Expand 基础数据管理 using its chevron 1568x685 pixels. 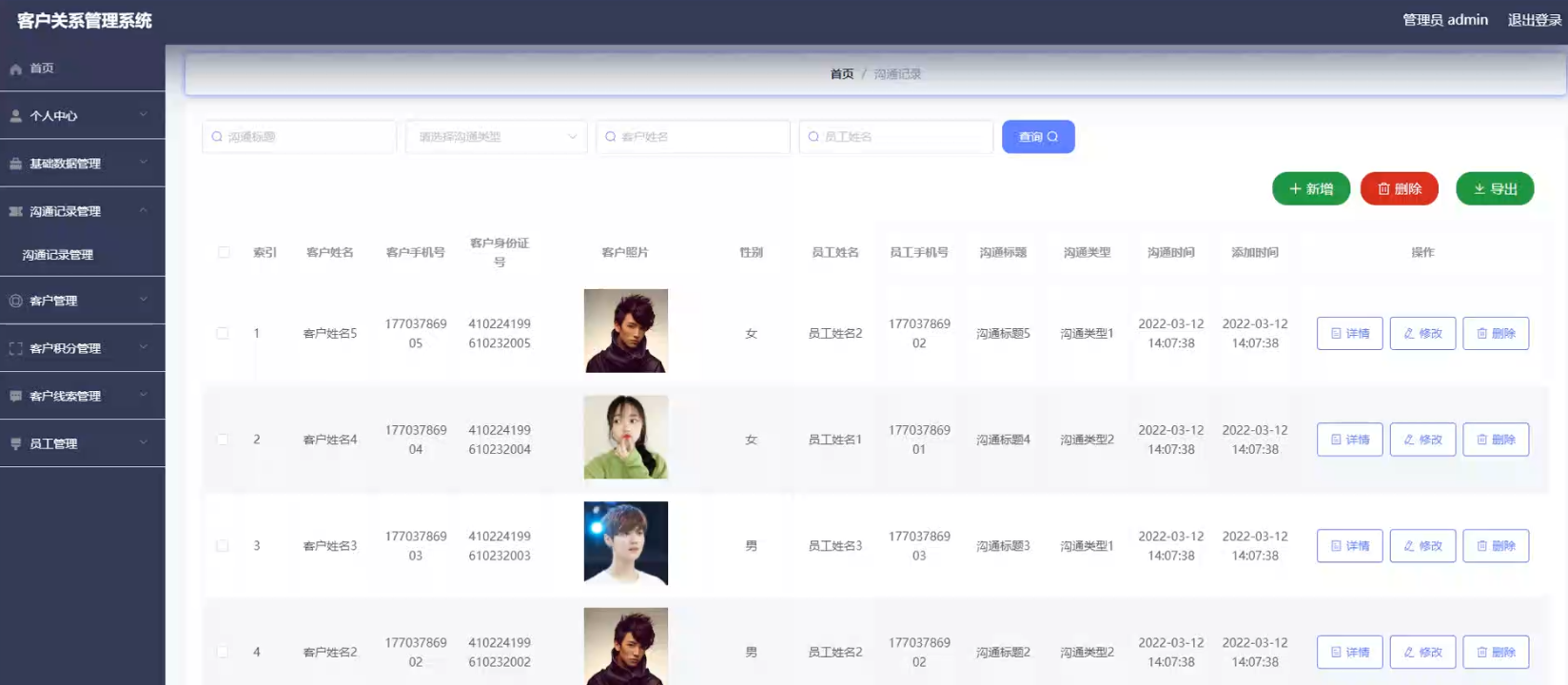pos(144,163)
